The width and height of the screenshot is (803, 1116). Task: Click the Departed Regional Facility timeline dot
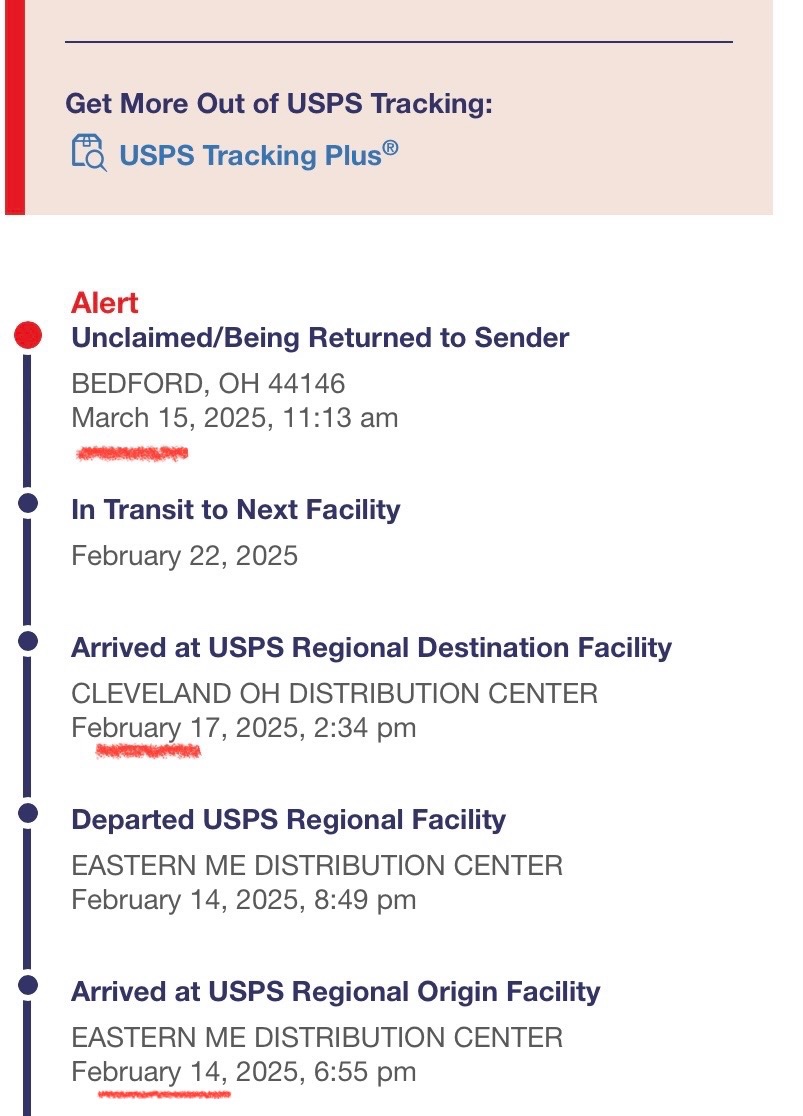tap(28, 814)
